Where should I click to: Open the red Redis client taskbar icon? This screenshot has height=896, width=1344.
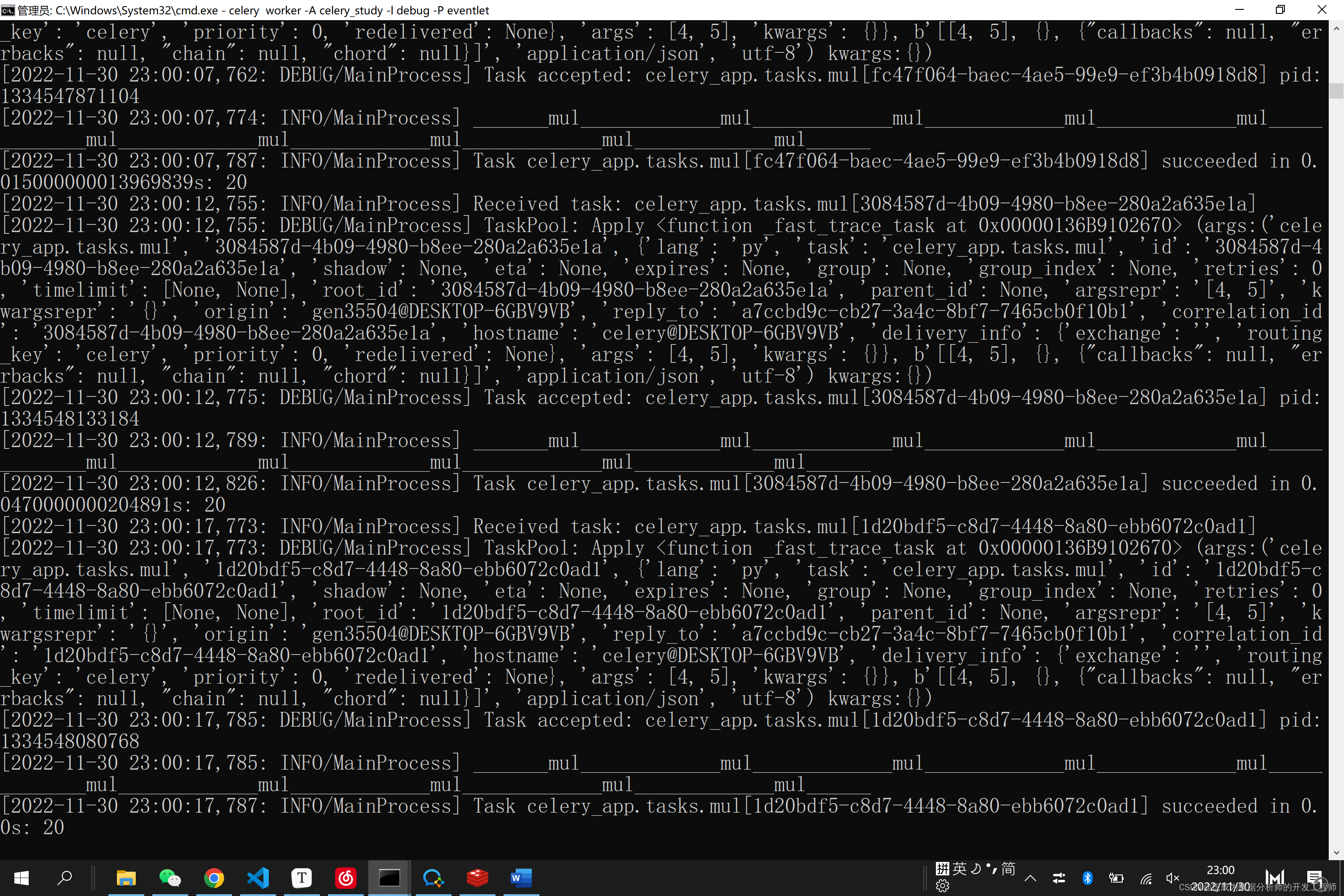click(477, 878)
